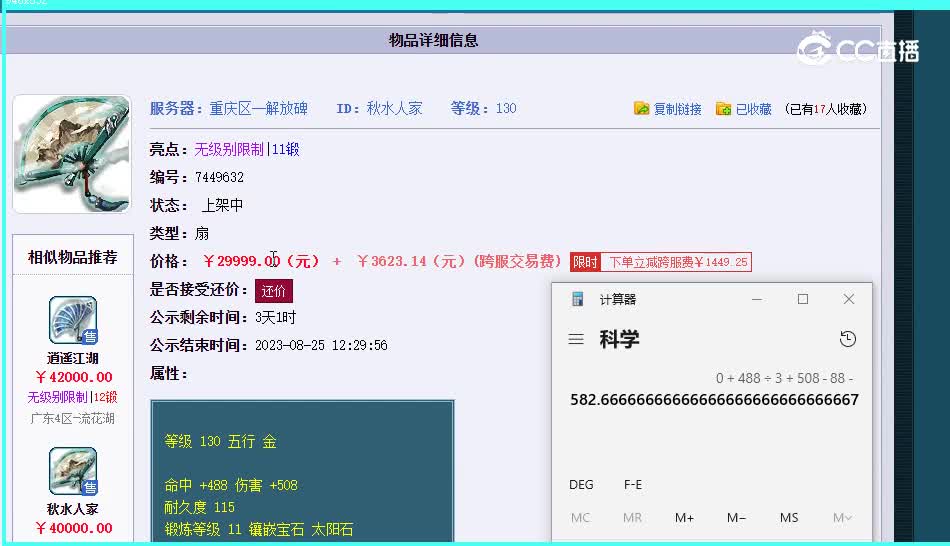Click the 耐久度 115 attribute line
The width and height of the screenshot is (950, 546).
[199, 507]
